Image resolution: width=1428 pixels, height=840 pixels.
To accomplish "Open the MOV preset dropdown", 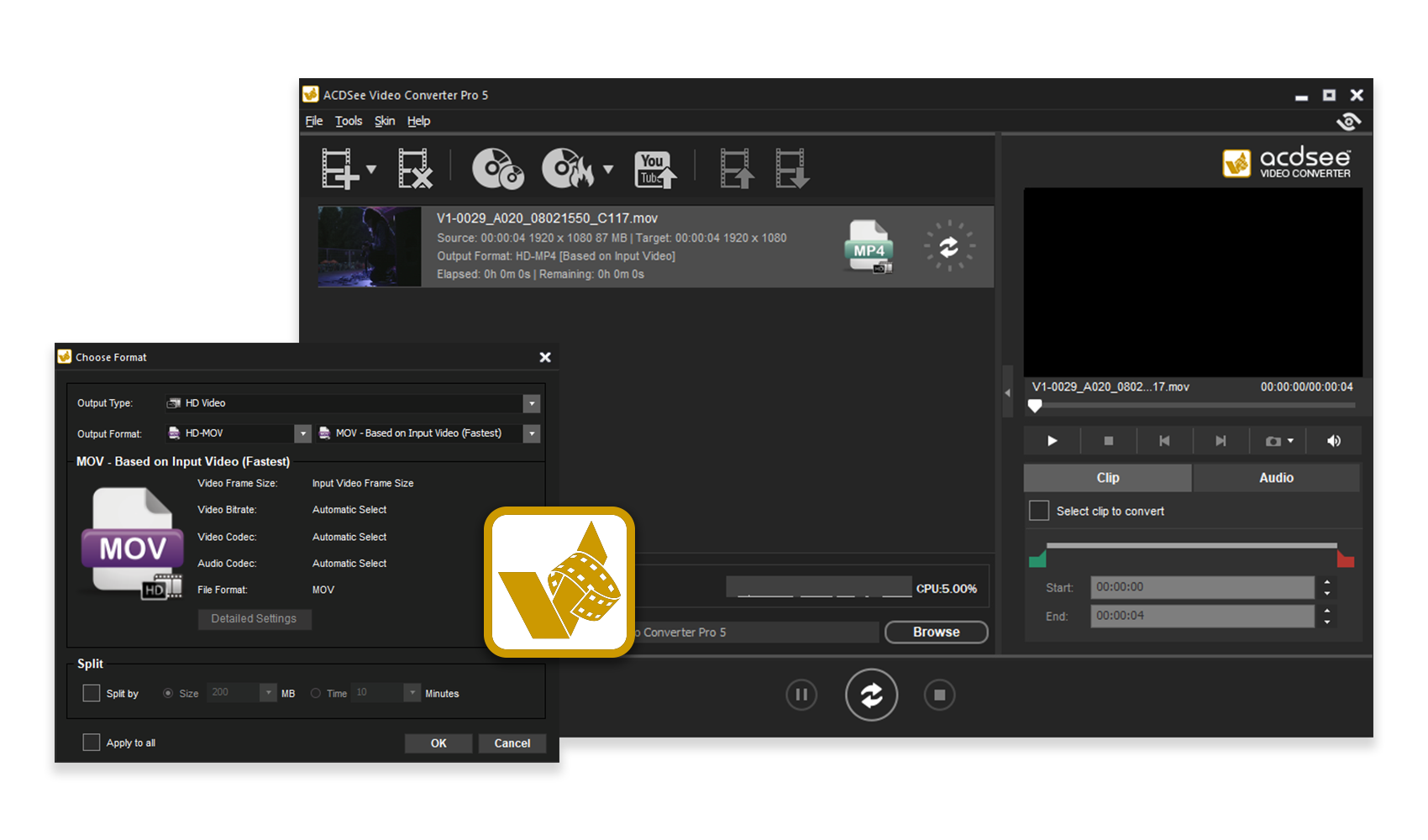I will coord(532,433).
